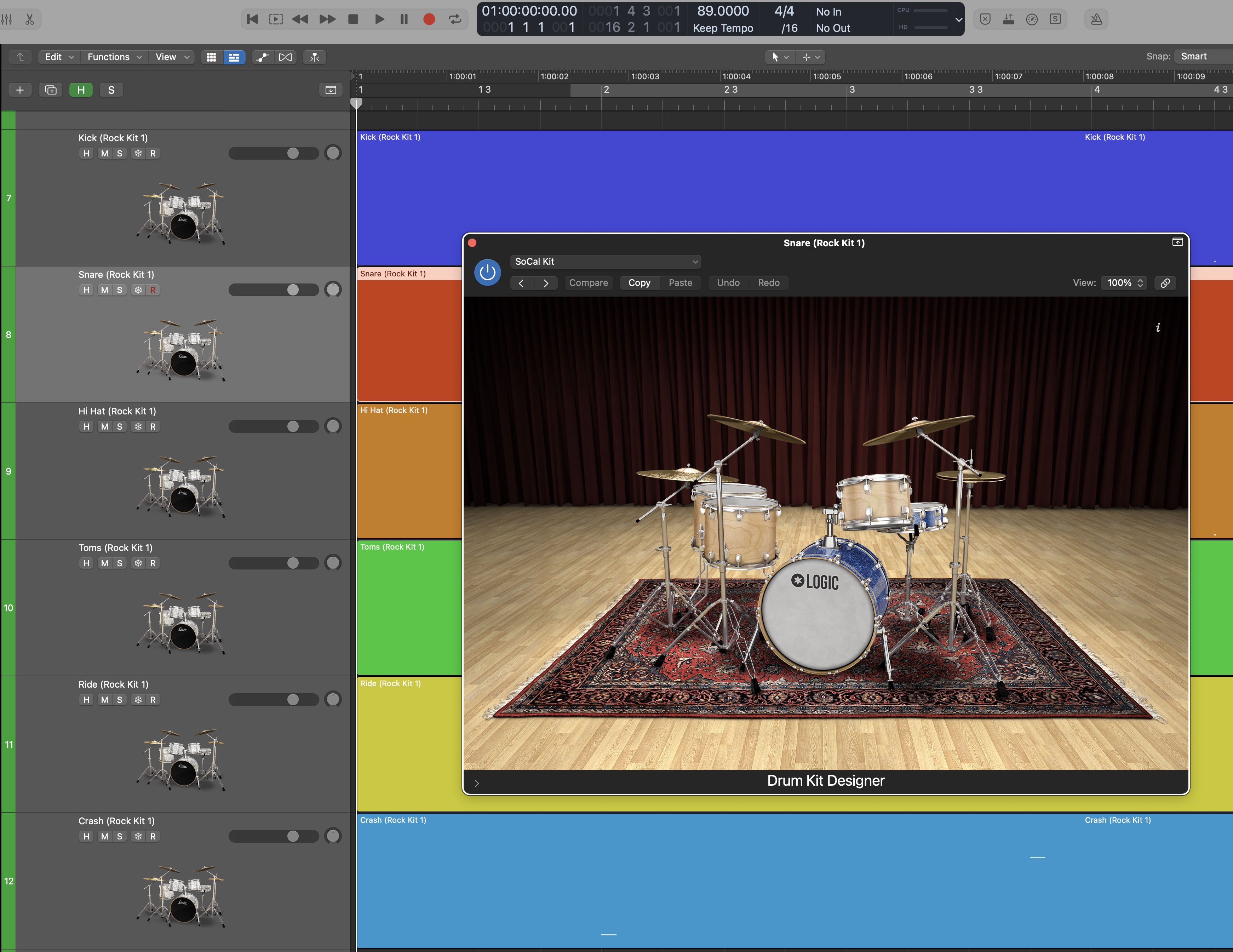
Task: Toggle Cycle mode in transport bar
Action: (x=455, y=19)
